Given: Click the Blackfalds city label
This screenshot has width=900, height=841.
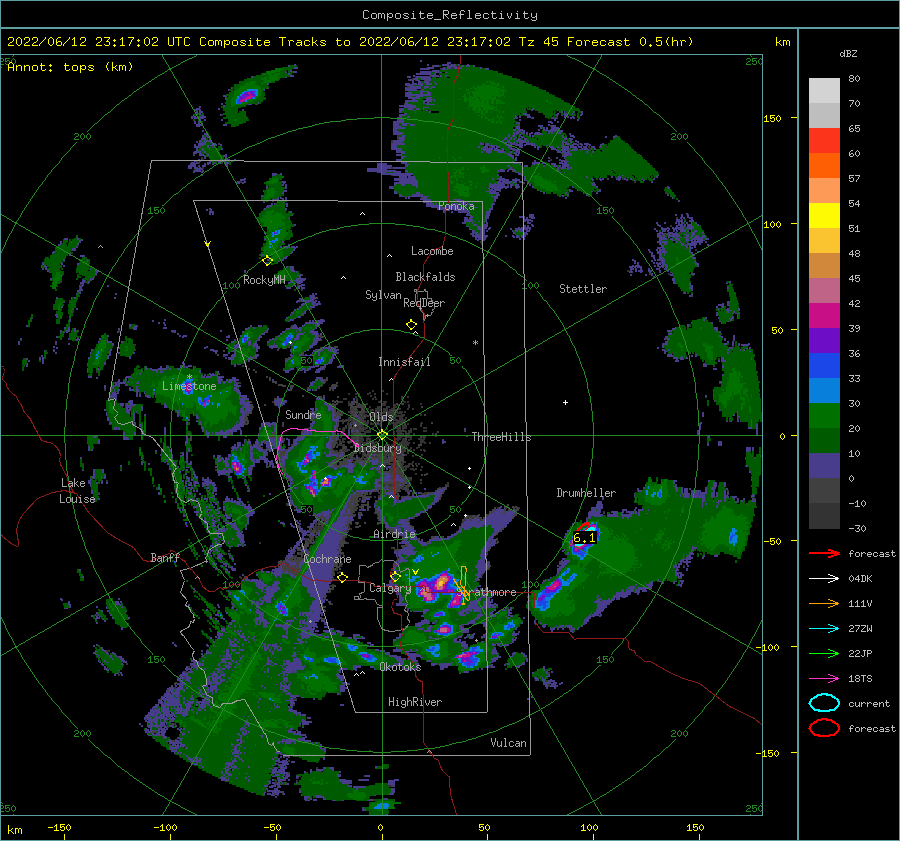Looking at the screenshot, I should pos(425,277).
